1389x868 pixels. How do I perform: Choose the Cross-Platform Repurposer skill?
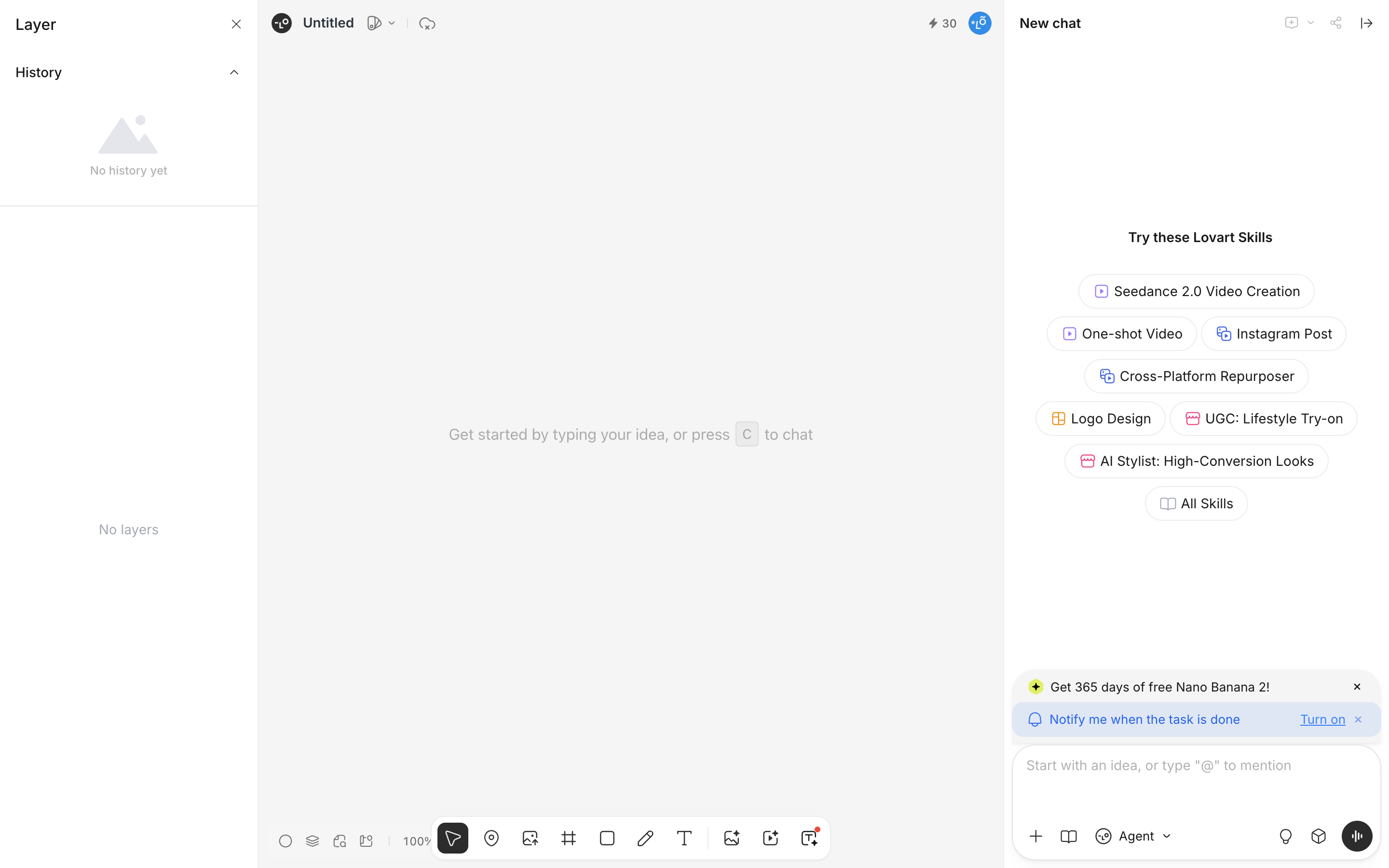pos(1197,376)
